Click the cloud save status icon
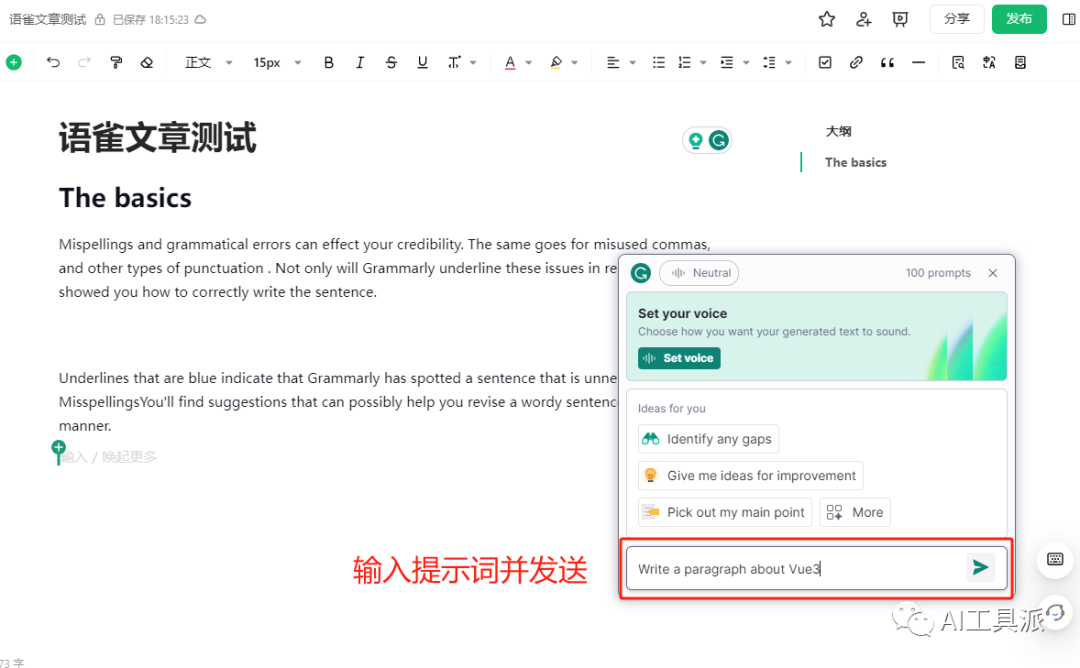The width and height of the screenshot is (1080, 668). 200,19
